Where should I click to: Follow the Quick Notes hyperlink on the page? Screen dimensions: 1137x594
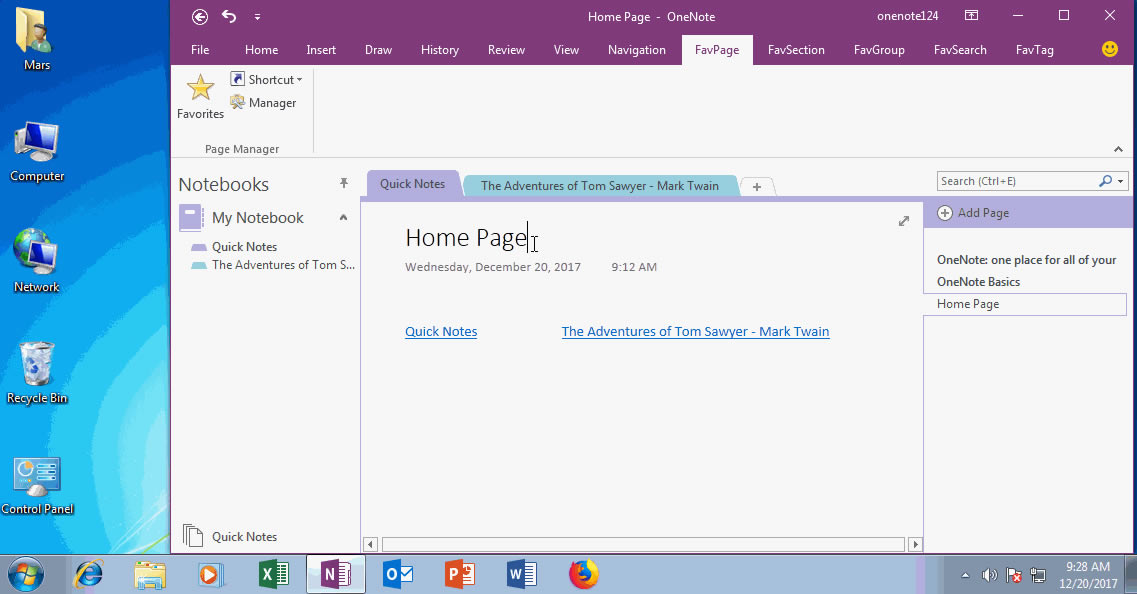(x=441, y=331)
